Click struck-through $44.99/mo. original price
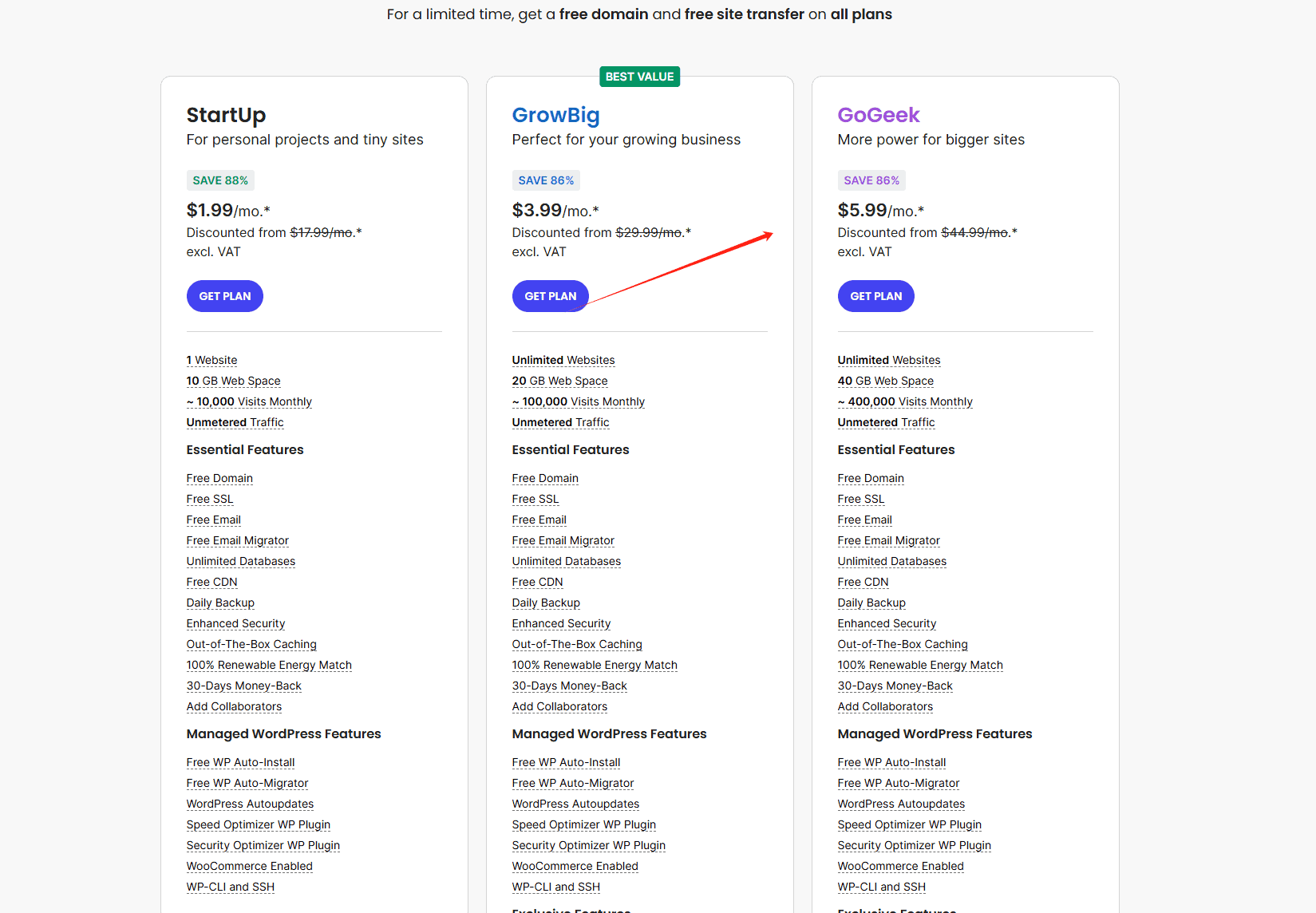Screen dimensions: 1316x913 pos(975,232)
